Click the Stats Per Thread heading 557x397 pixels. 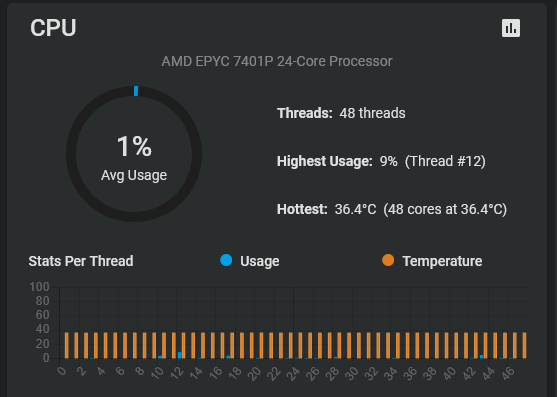click(81, 261)
